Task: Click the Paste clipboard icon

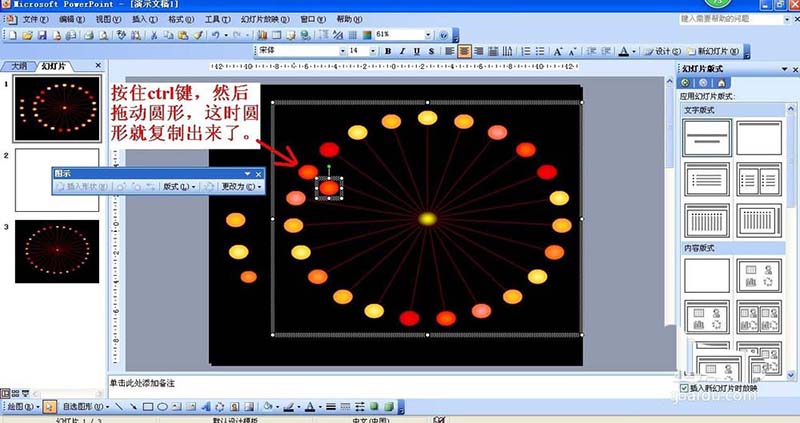Action: [183, 35]
